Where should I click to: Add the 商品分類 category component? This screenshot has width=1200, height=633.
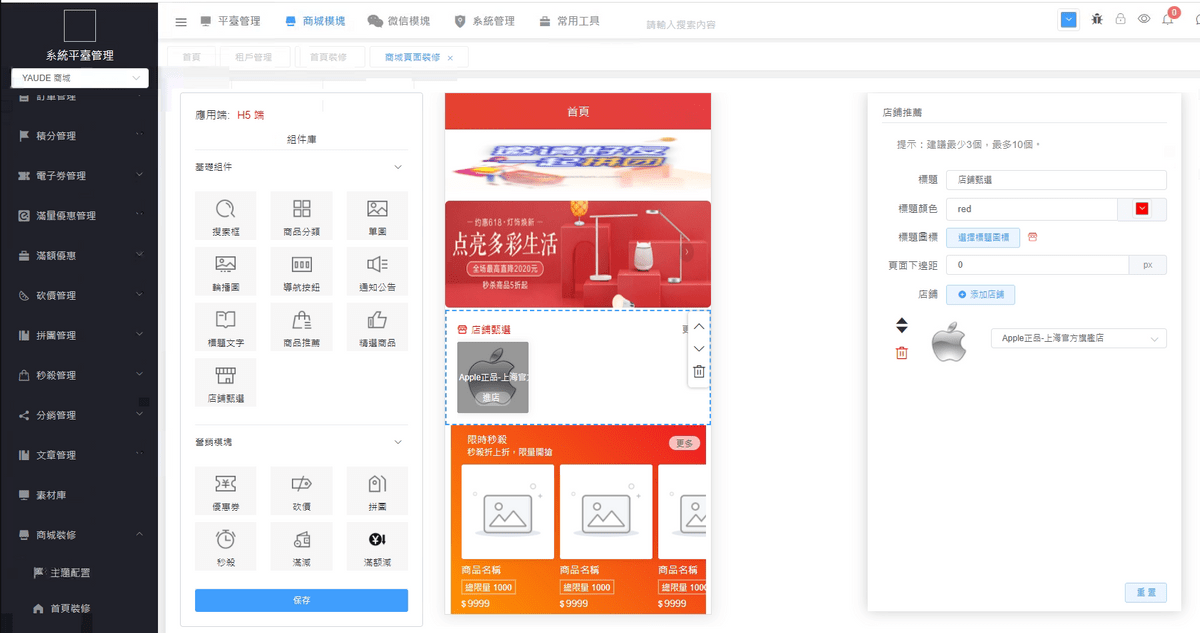tap(301, 216)
